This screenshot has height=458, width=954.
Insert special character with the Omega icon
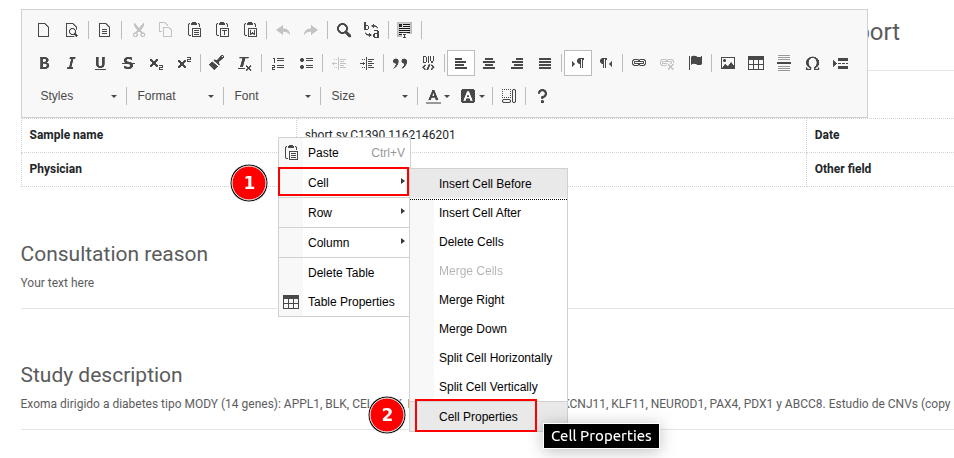coord(812,63)
